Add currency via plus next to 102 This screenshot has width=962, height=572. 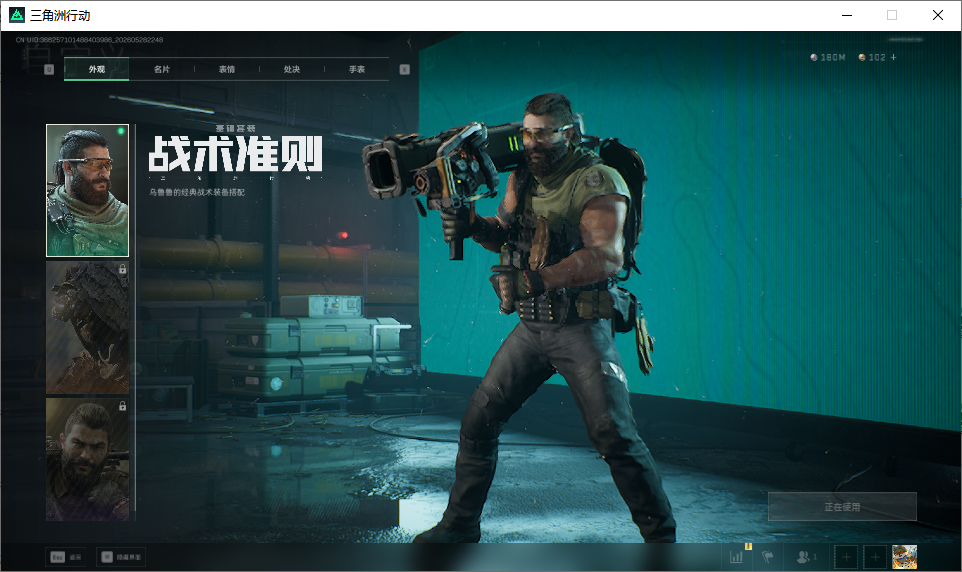click(893, 57)
